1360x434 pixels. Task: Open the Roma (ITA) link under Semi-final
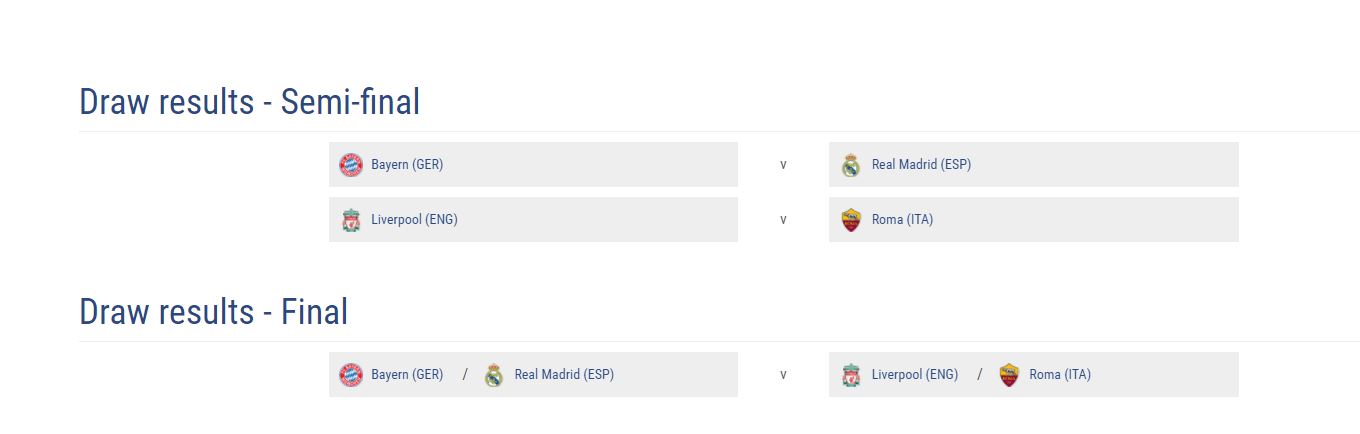pos(902,220)
